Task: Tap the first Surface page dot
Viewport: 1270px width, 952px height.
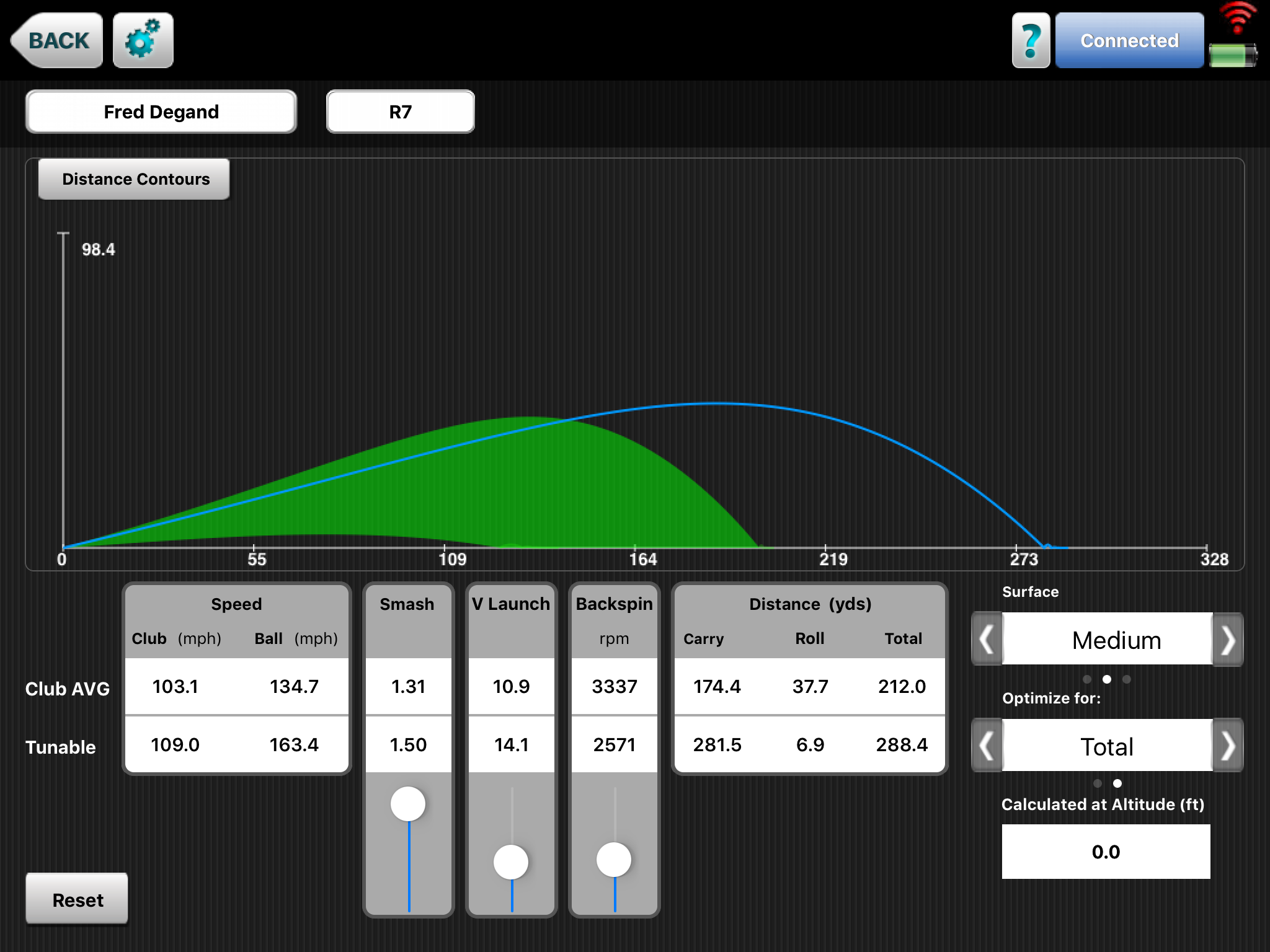Action: pyautogui.click(x=1087, y=679)
